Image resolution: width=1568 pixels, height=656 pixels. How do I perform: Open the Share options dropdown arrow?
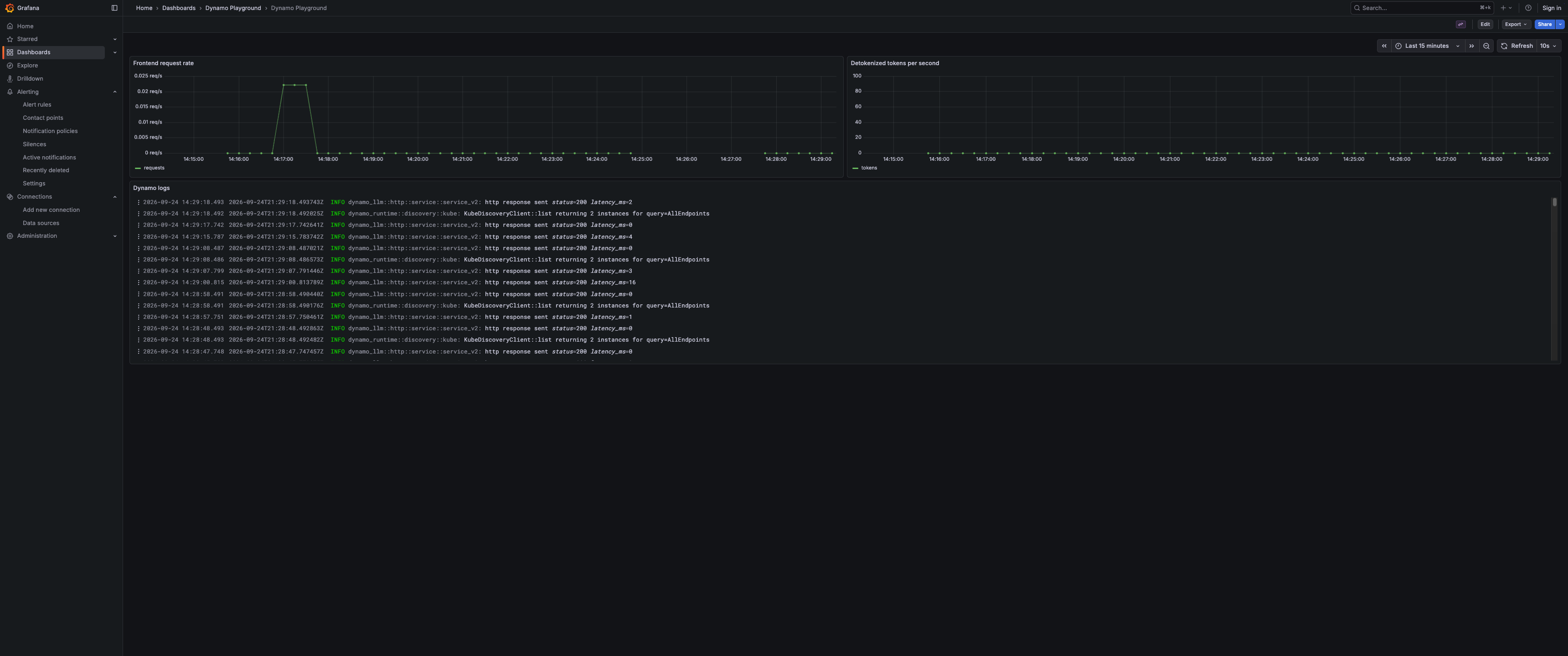[x=1560, y=24]
